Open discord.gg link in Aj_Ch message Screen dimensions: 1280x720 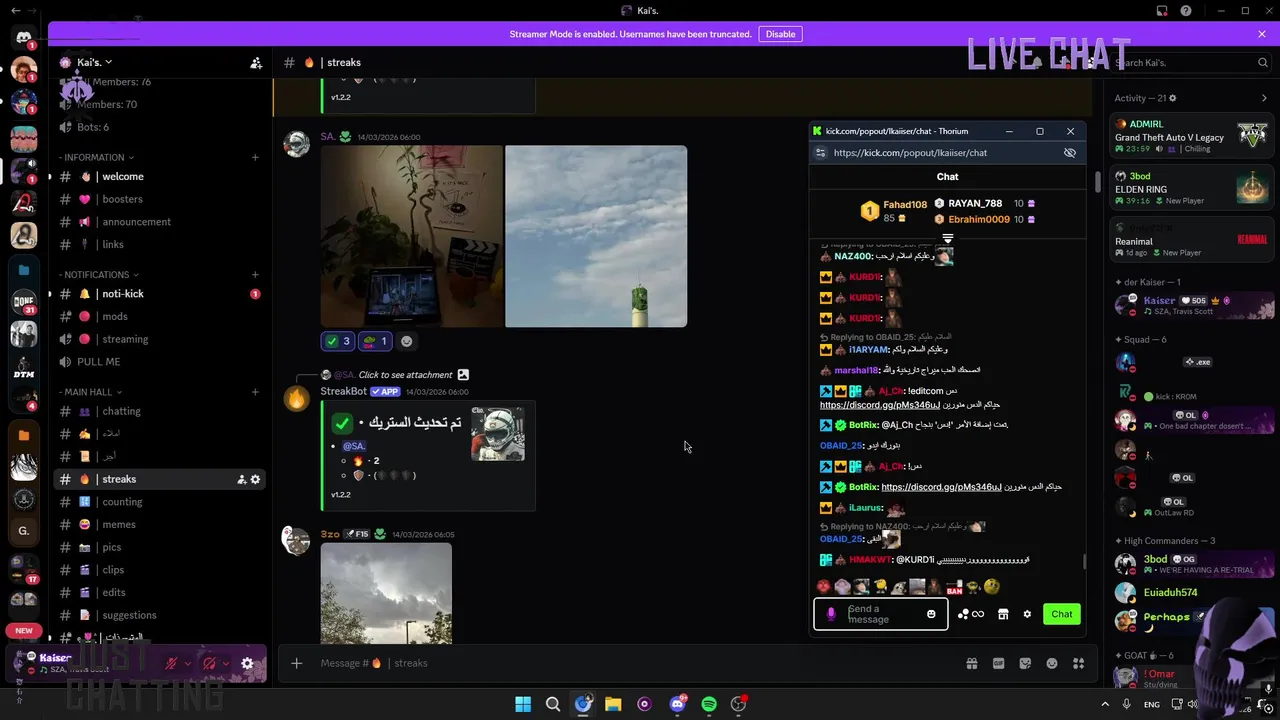tap(880, 405)
